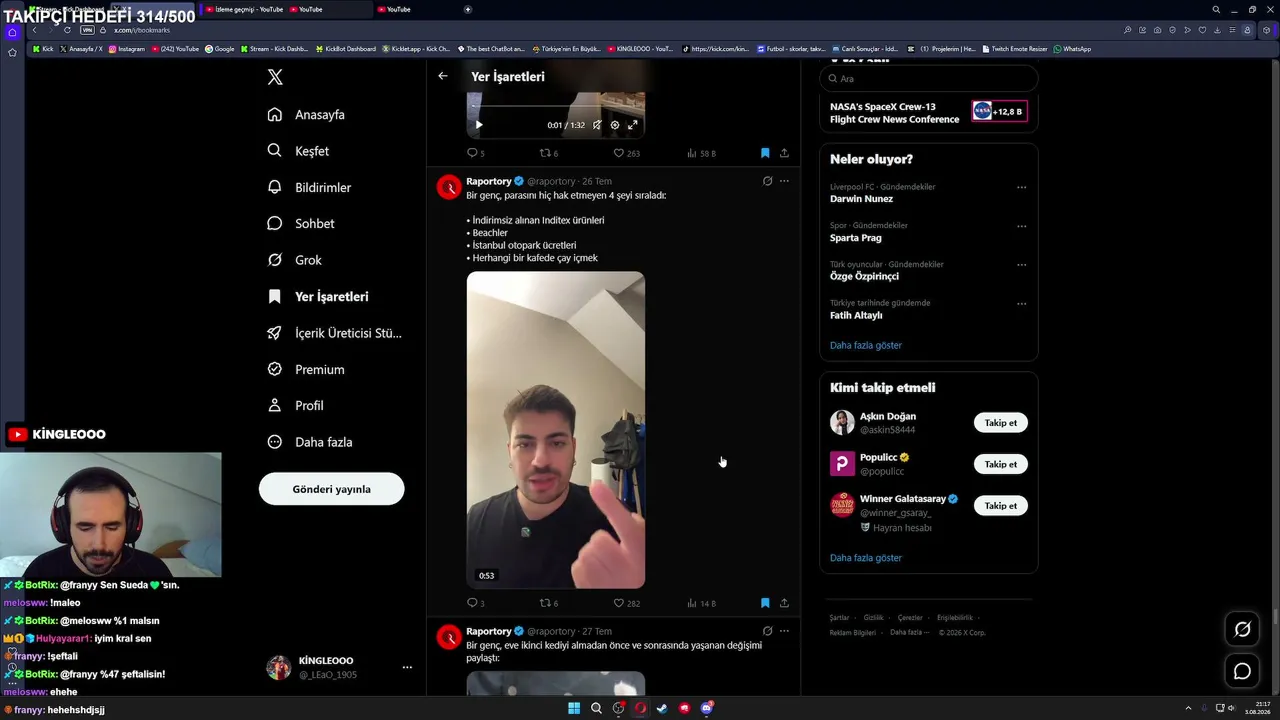
Task: Remove bookmark from post with 58 B views
Action: pyautogui.click(x=765, y=153)
